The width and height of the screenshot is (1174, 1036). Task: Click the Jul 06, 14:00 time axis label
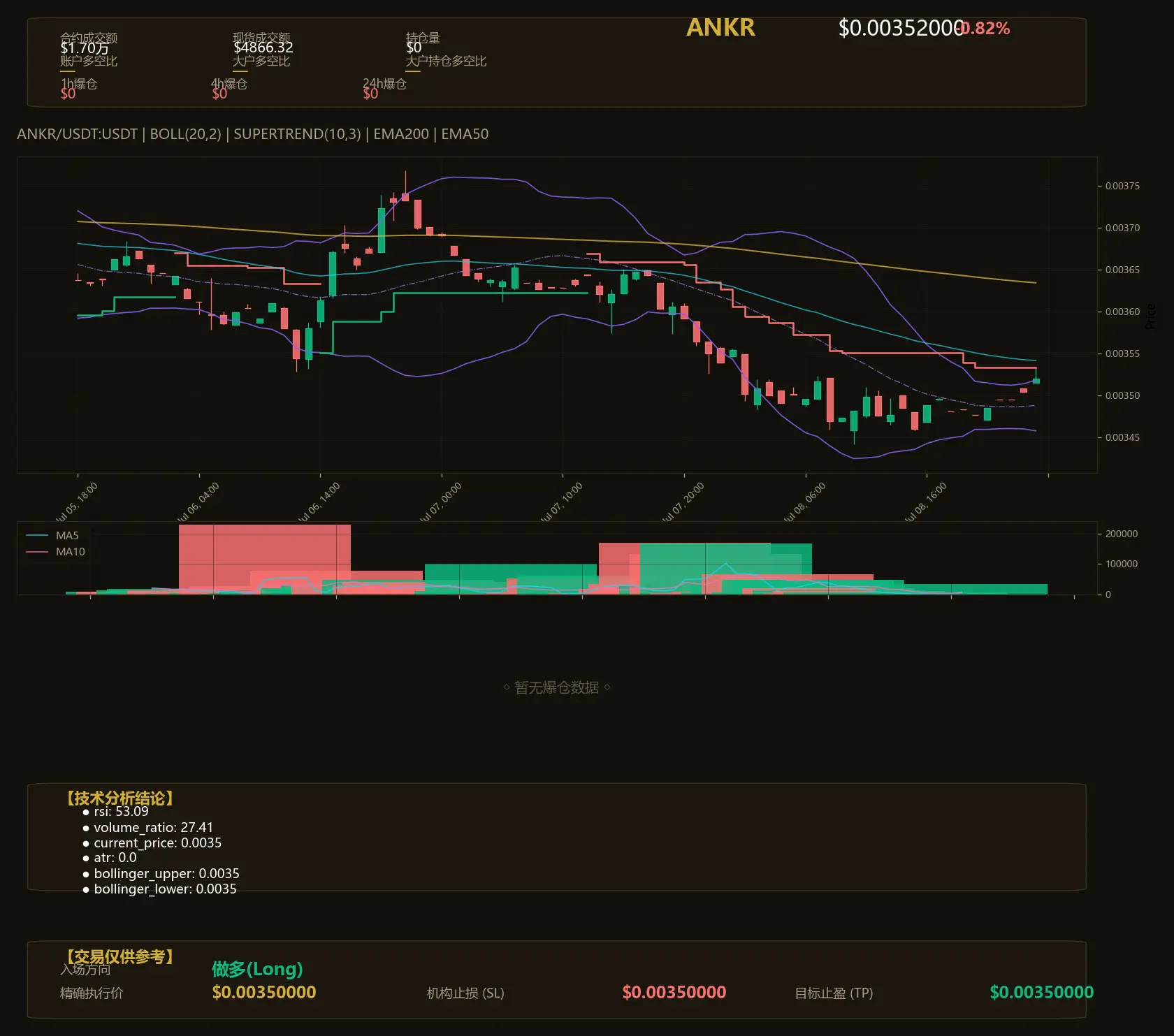(319, 502)
